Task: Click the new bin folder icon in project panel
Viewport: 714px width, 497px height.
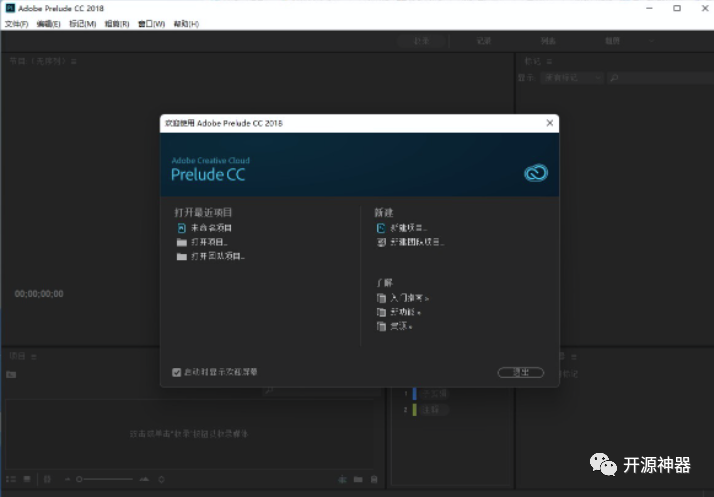Action: click(11, 374)
